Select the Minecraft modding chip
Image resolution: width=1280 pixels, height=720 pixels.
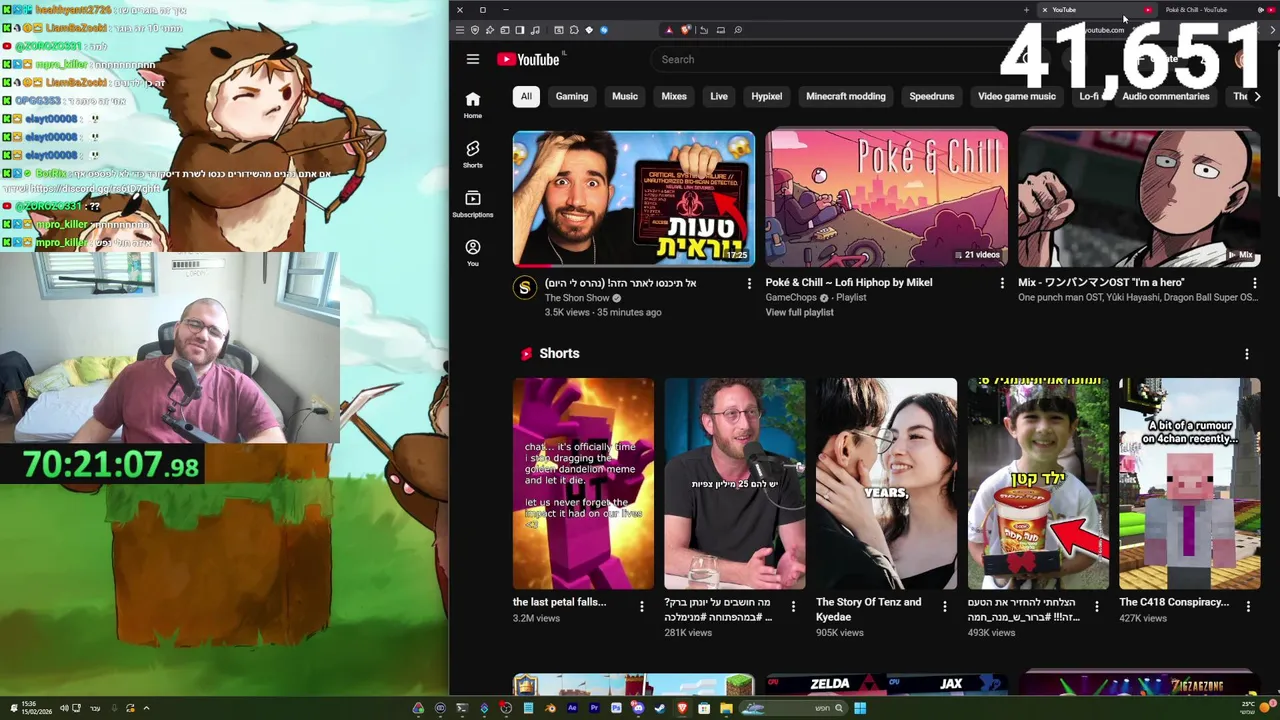tap(846, 96)
